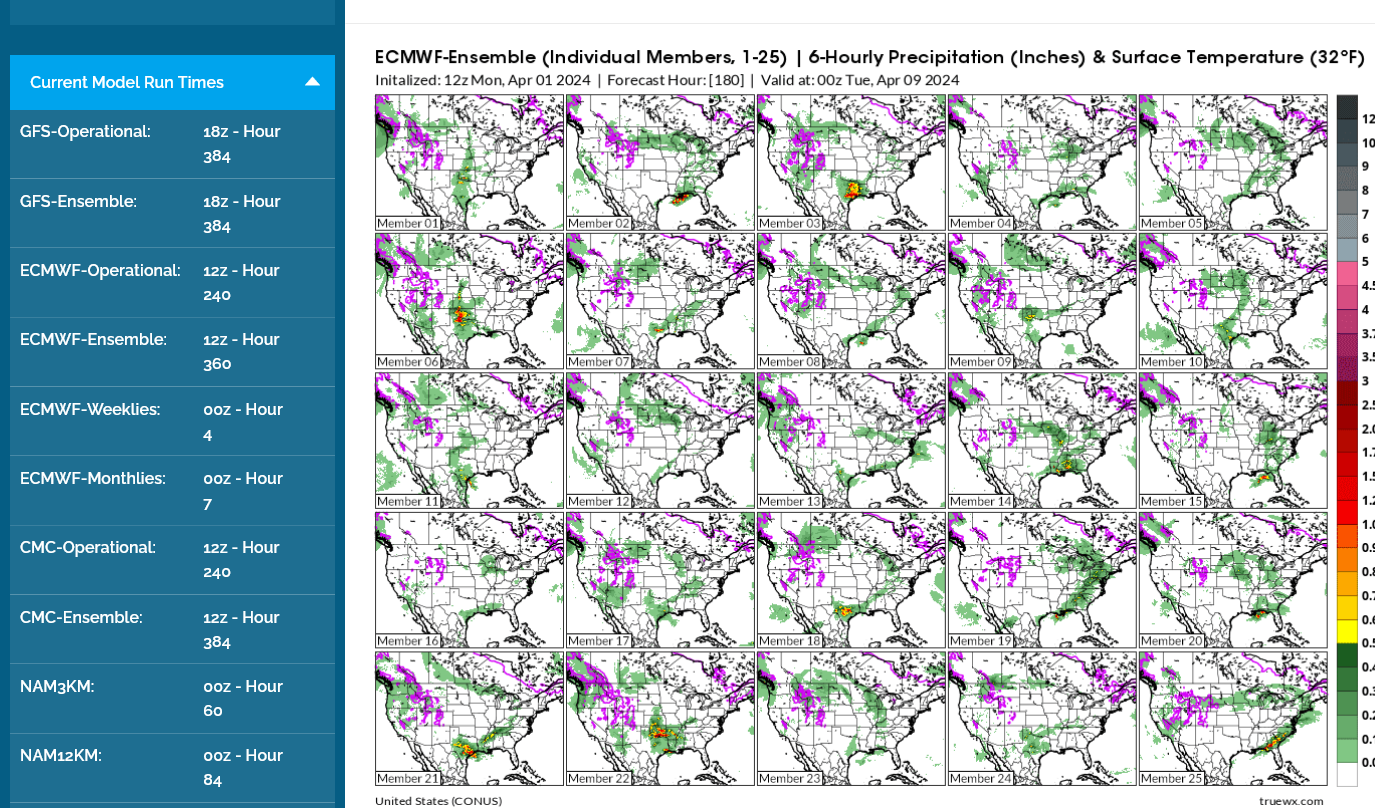Select the ECMWF-Operational model row

(172, 282)
